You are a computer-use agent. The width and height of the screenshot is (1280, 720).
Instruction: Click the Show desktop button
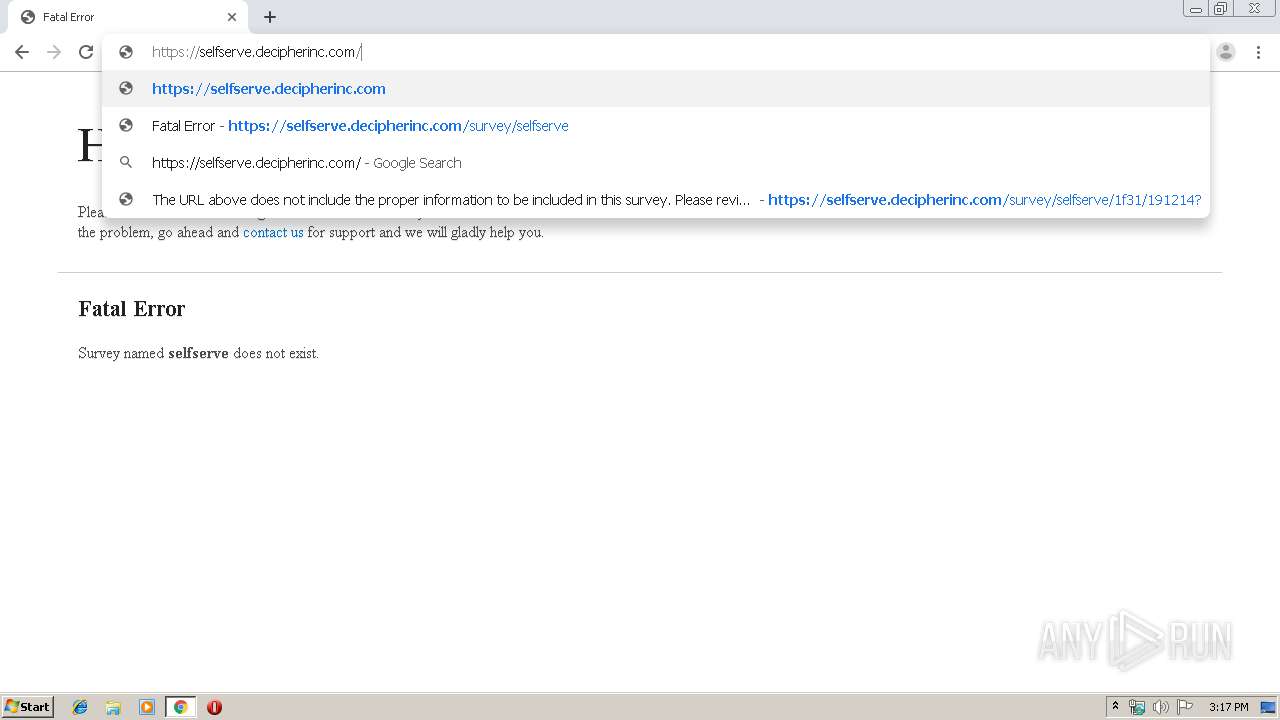[x=1269, y=707]
